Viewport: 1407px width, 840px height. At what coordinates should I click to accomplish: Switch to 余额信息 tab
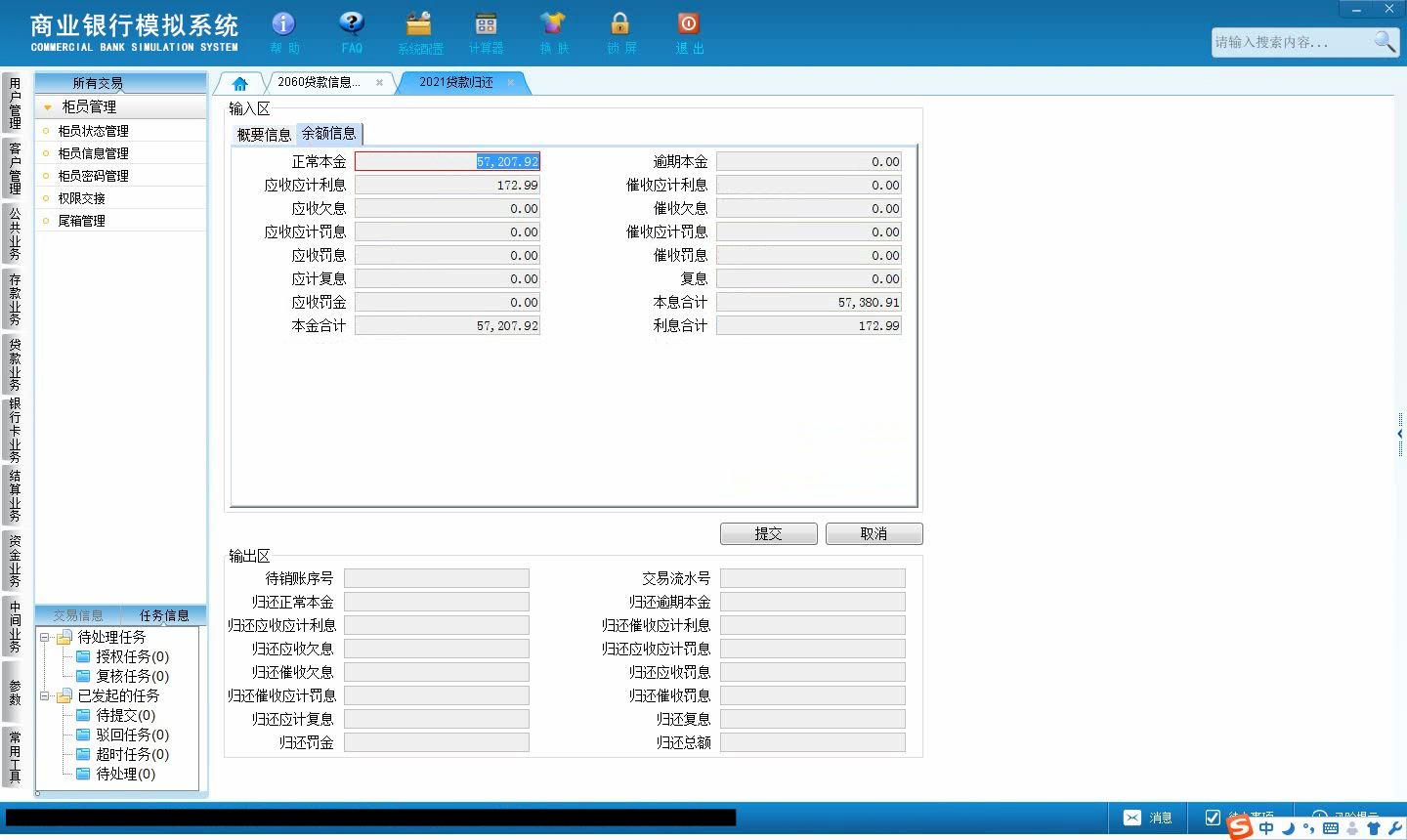tap(328, 133)
